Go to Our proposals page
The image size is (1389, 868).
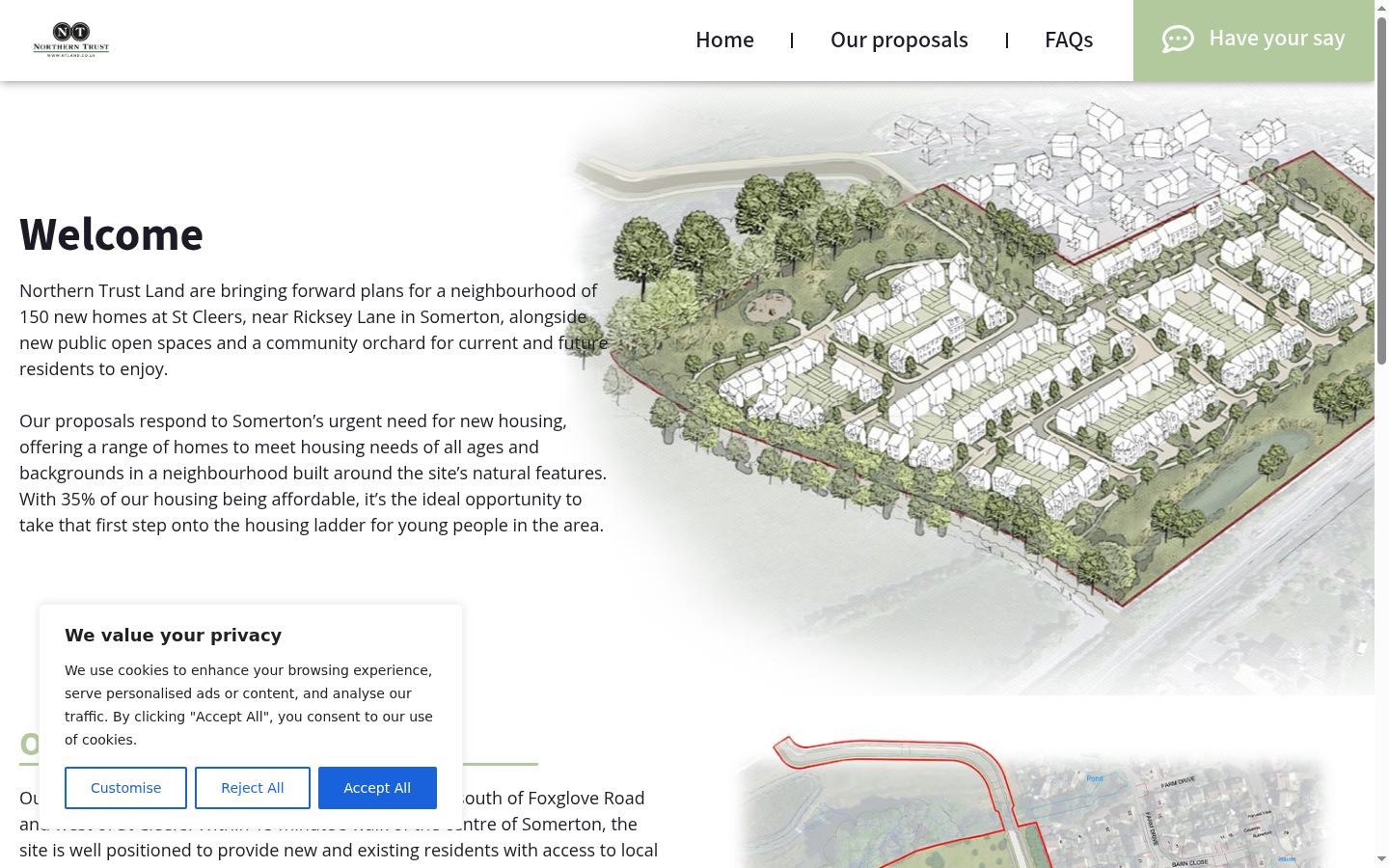coord(899,40)
